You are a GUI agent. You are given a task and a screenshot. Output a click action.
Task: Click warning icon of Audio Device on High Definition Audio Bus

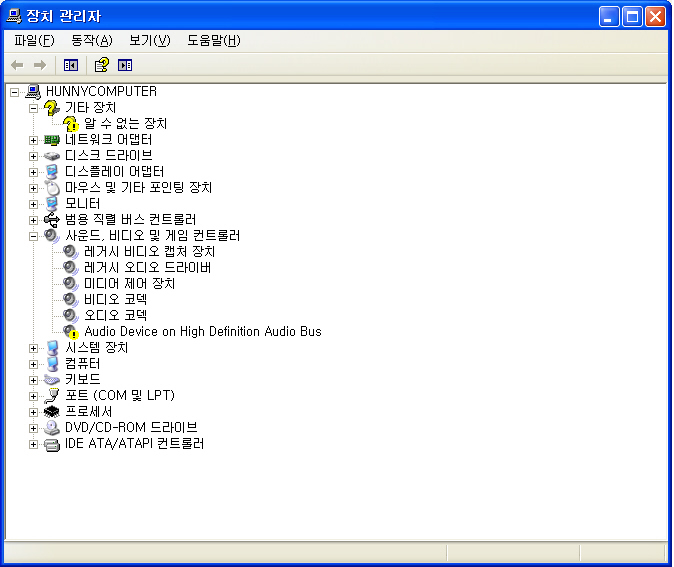click(71, 332)
